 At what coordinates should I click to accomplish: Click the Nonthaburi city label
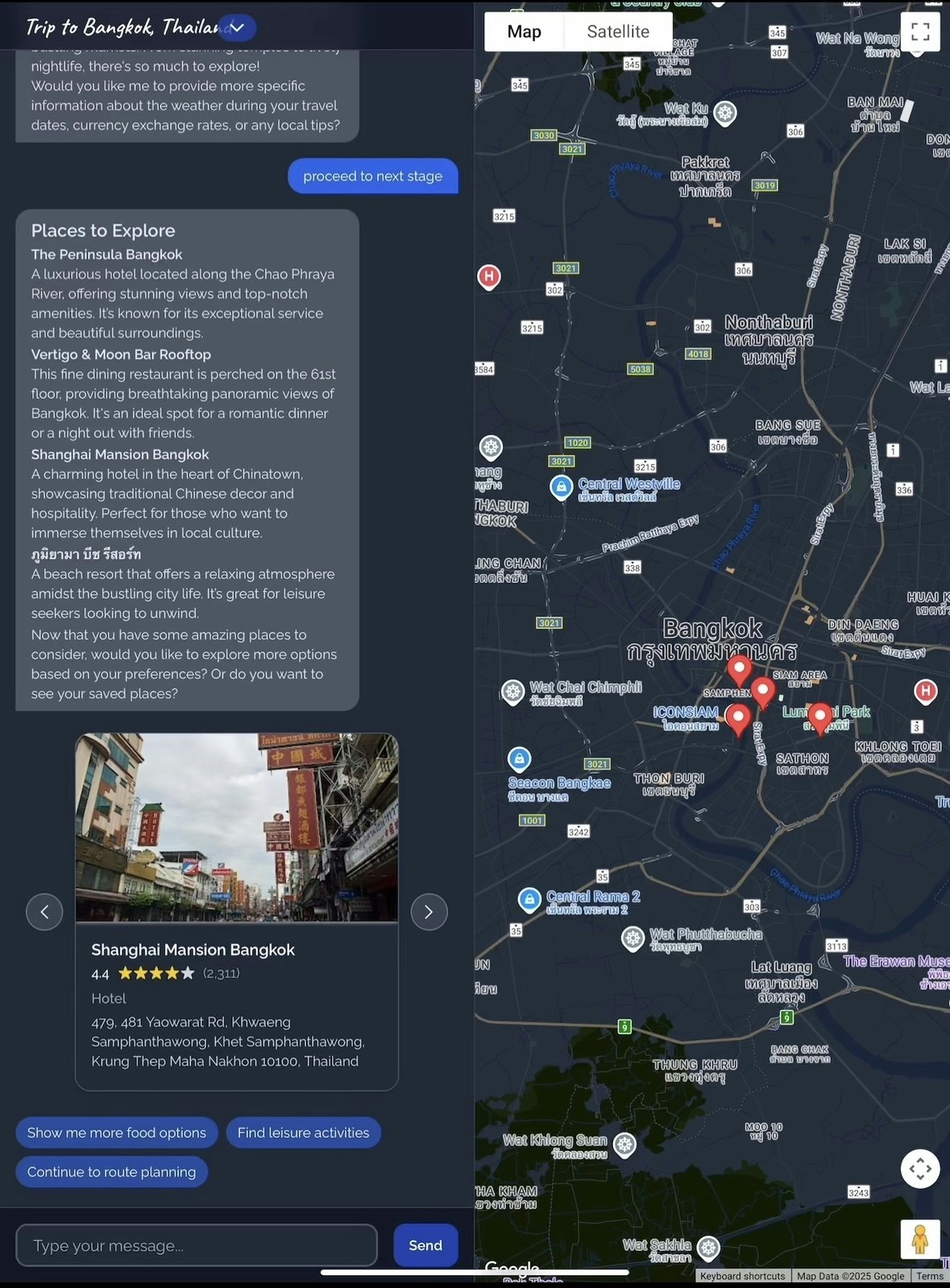point(769,340)
